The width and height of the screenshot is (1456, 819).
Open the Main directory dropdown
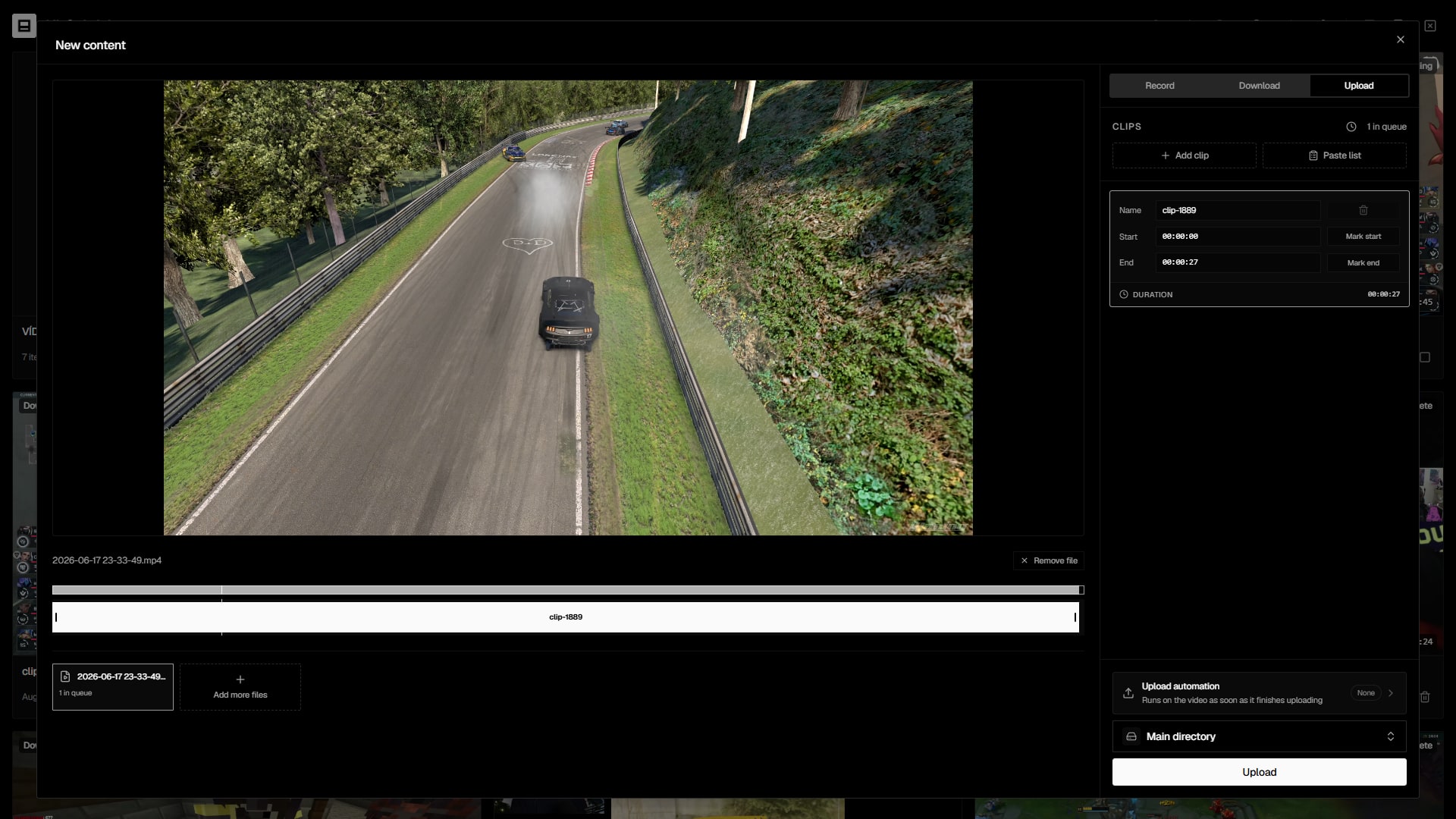click(1259, 736)
